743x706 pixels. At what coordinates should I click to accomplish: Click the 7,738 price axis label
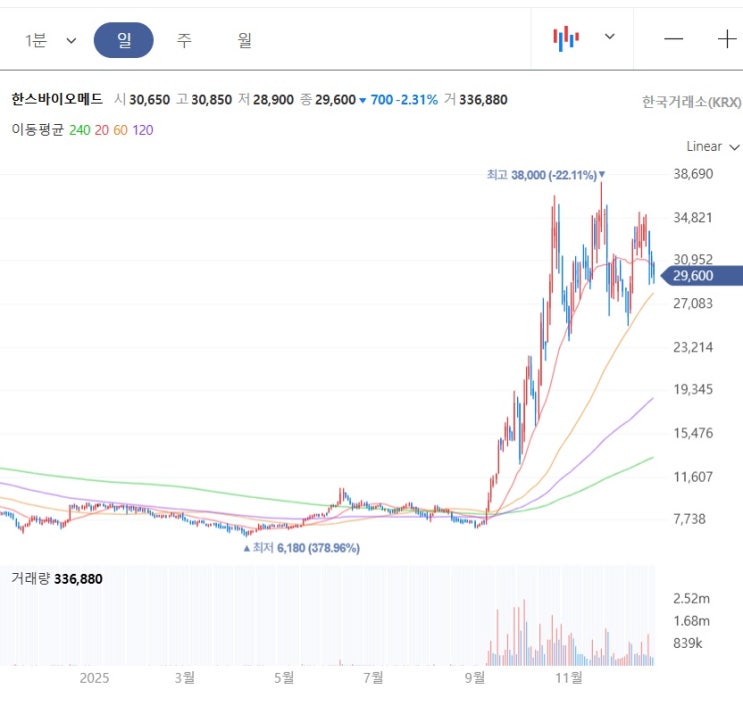pos(689,519)
